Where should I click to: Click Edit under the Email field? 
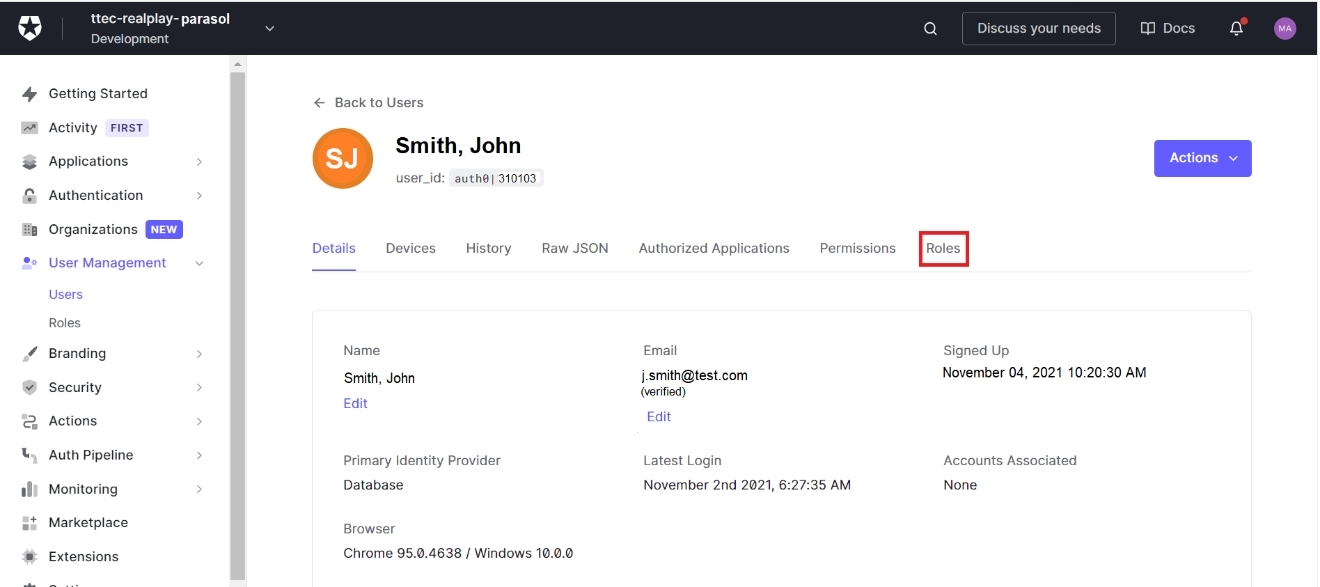coord(658,417)
